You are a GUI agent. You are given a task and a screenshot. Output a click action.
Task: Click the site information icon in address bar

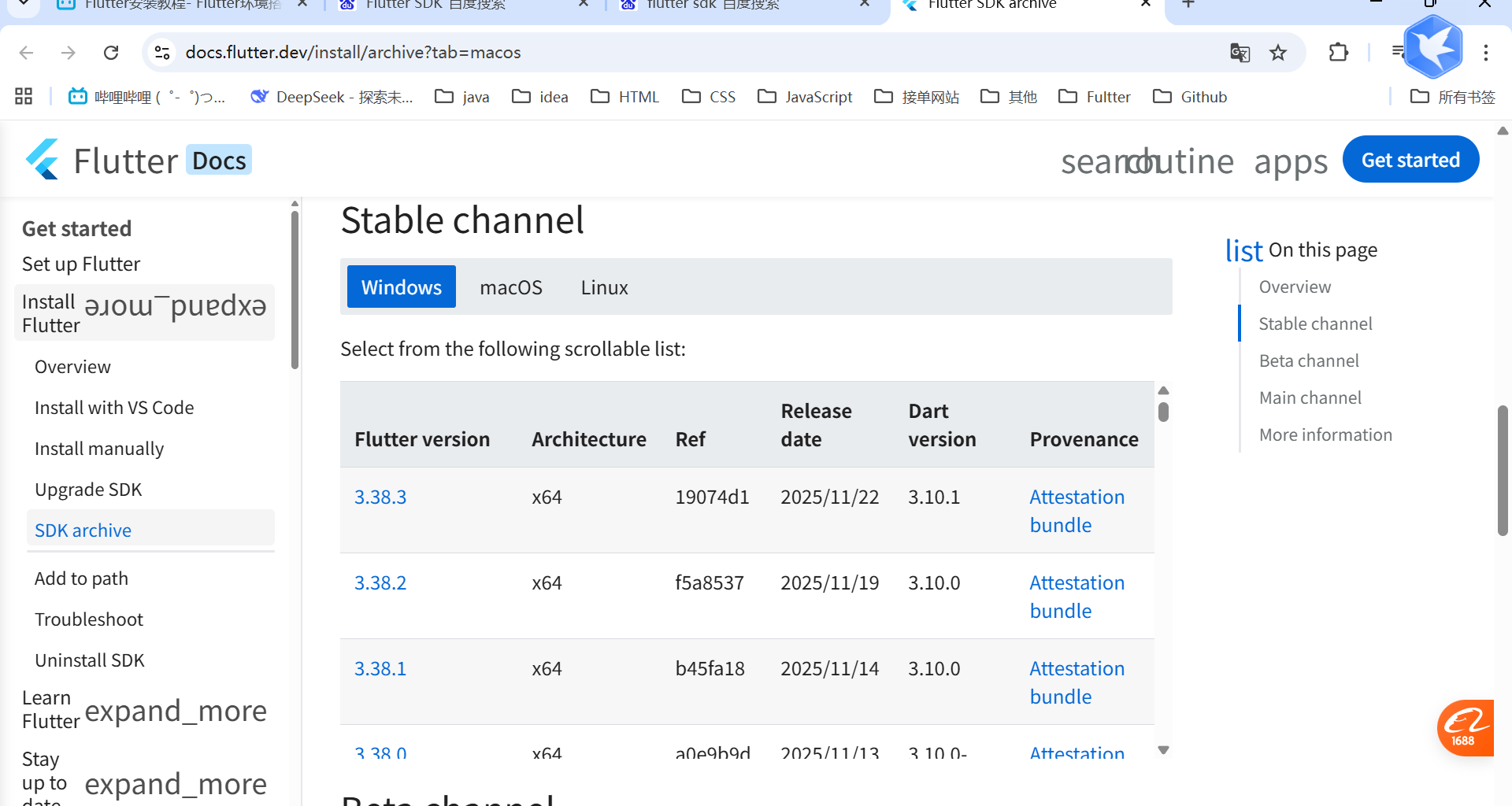tap(162, 53)
